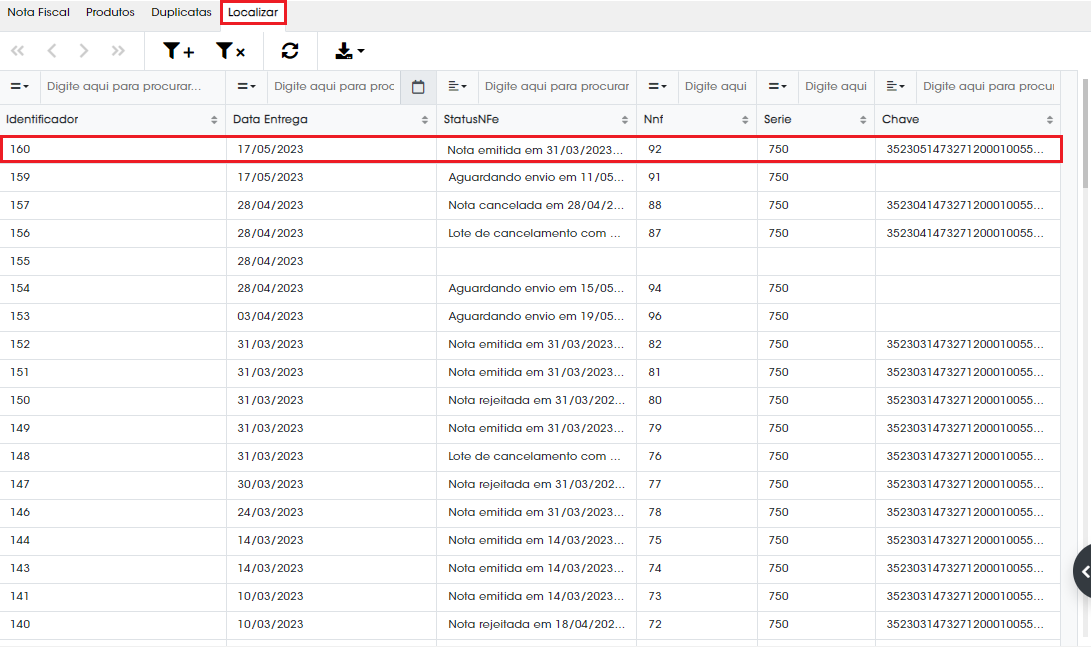Focus the Serie search field
The image size is (1092, 647).
(x=836, y=87)
